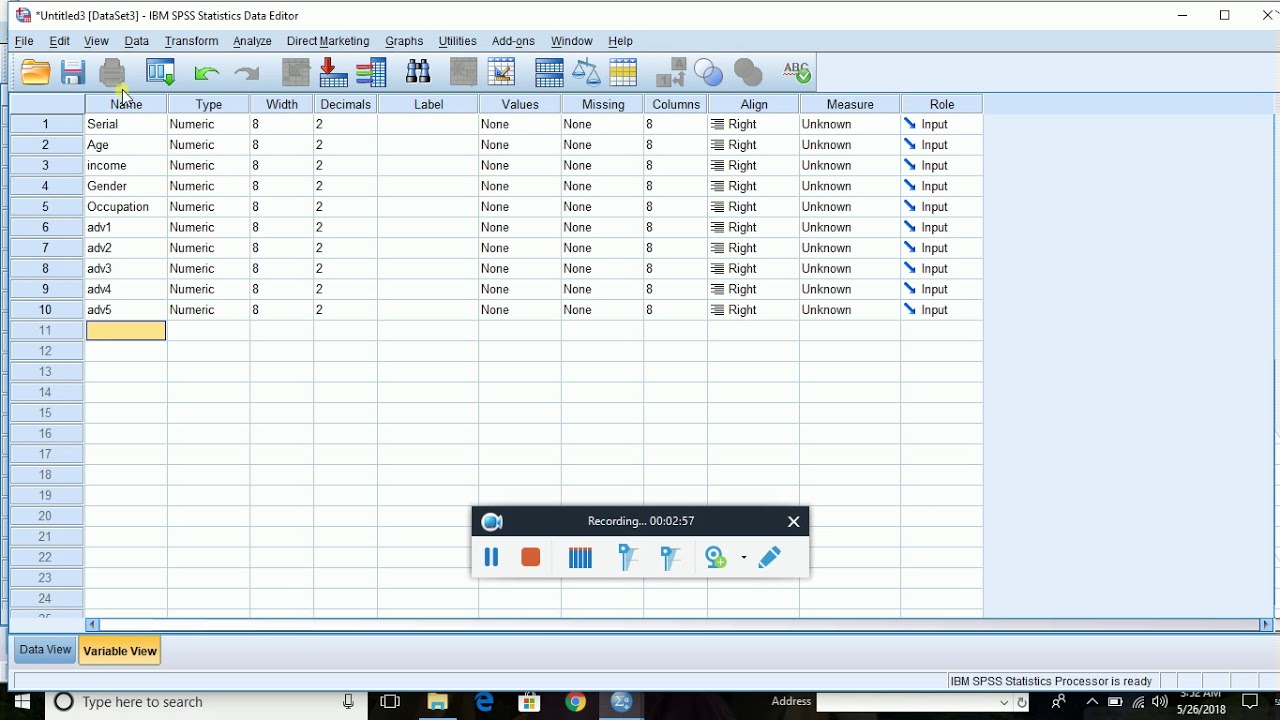Viewport: 1280px width, 720px height.
Task: Open the Analyze menu
Action: 252,41
